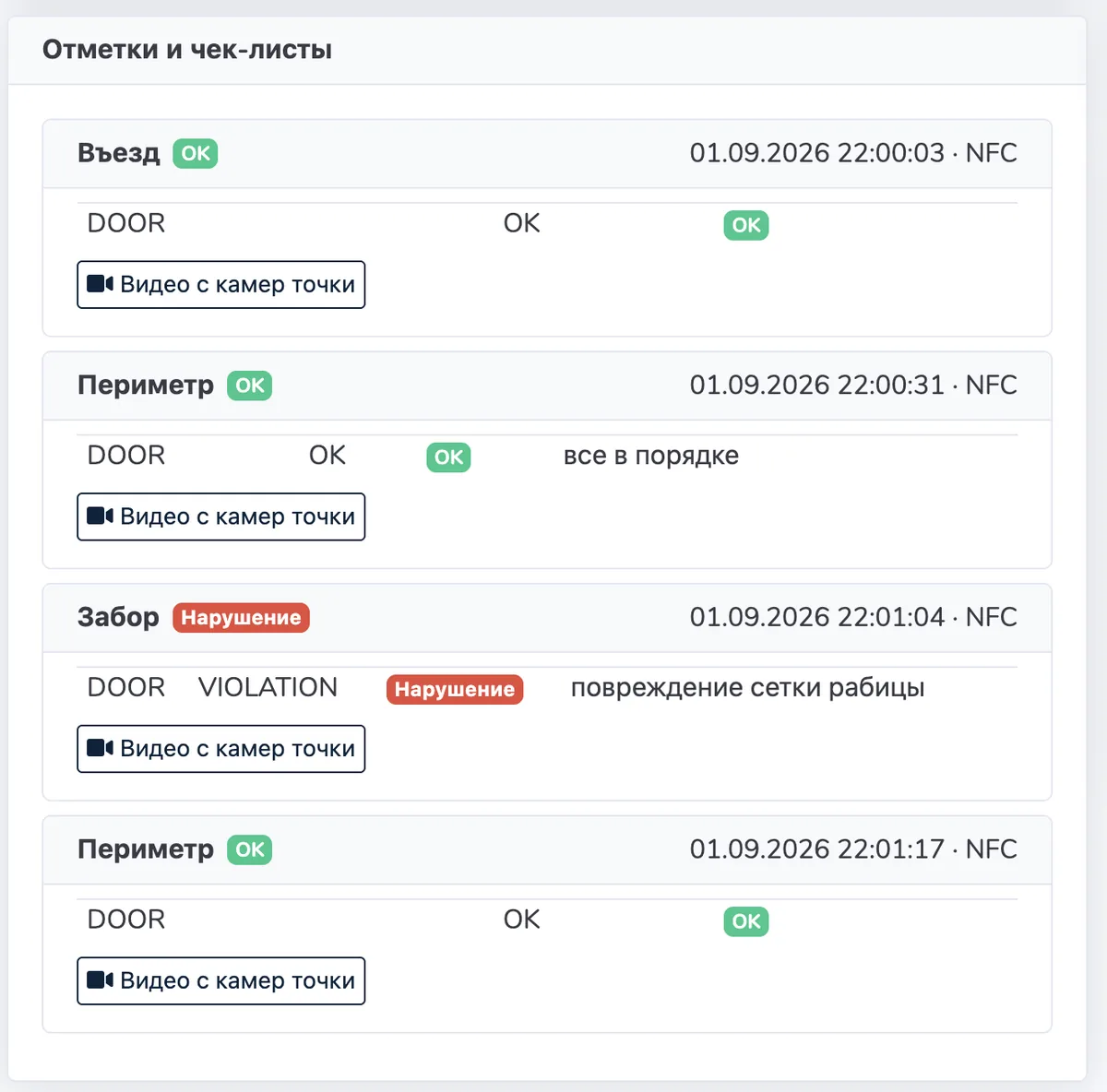Screen dimensions: 1107x1092
Task: Click camera icon in Забор video button
Action: [100, 748]
